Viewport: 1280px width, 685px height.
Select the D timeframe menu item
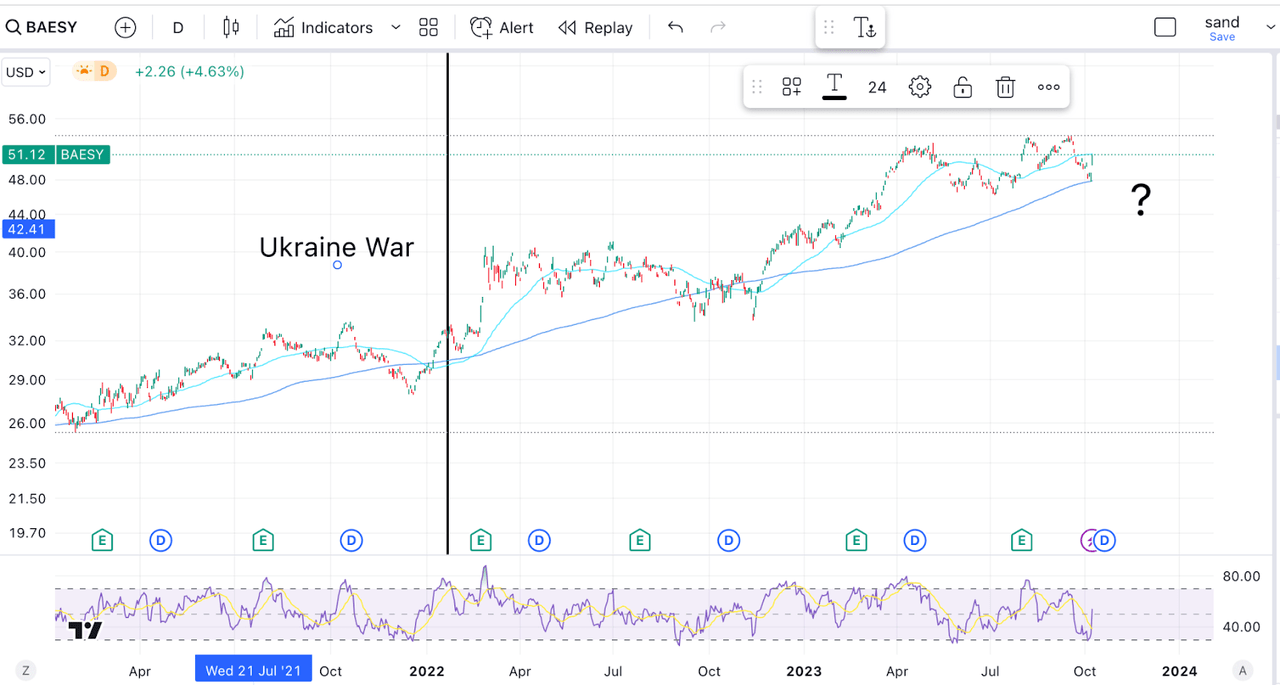tap(177, 27)
